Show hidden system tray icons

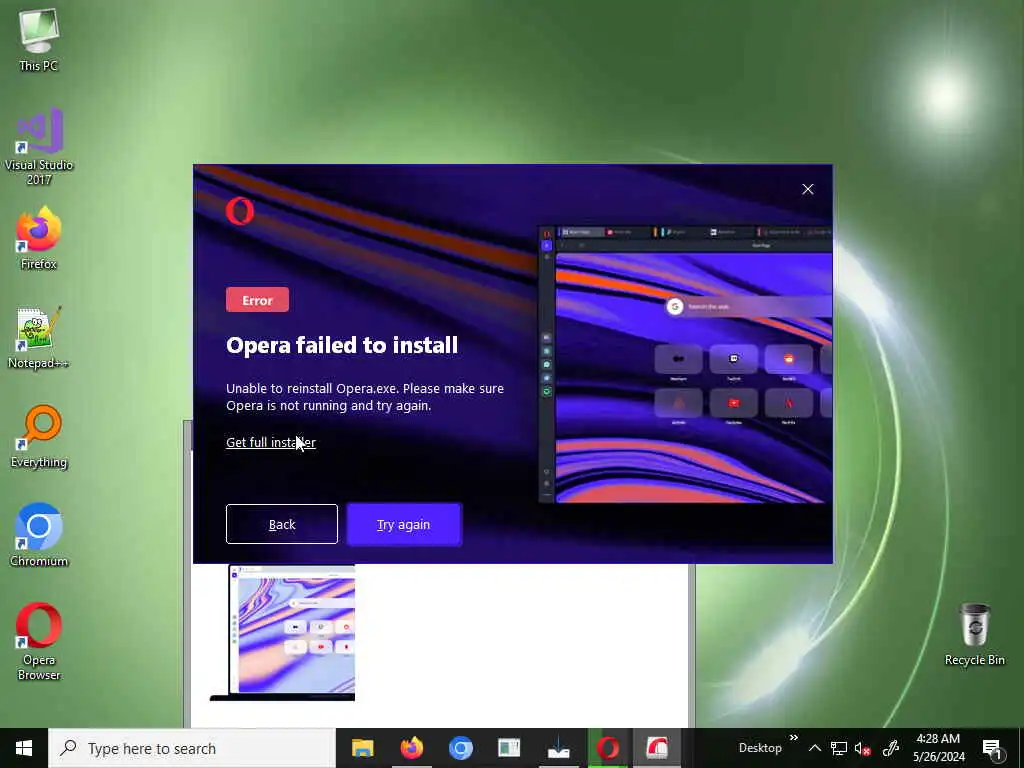(814, 748)
